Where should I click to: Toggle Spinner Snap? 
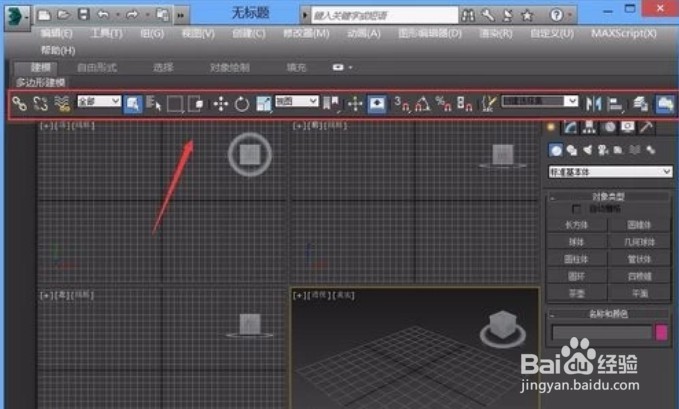point(464,104)
